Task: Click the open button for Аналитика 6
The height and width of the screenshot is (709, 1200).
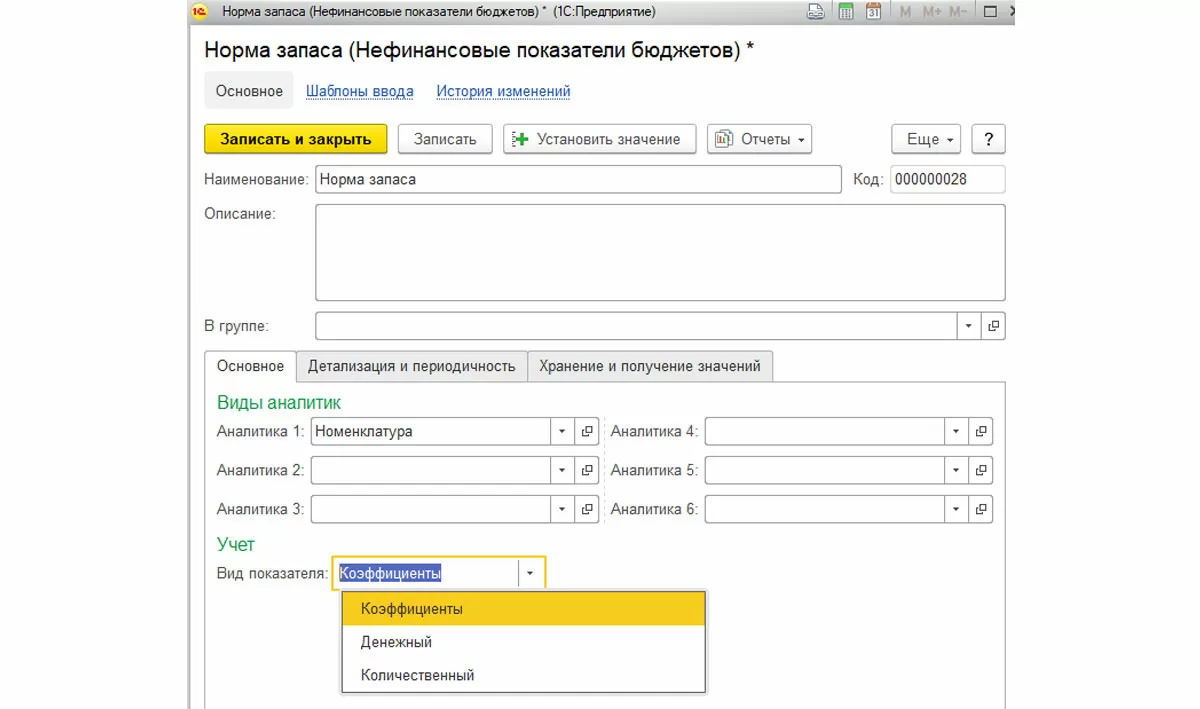Action: click(x=982, y=509)
